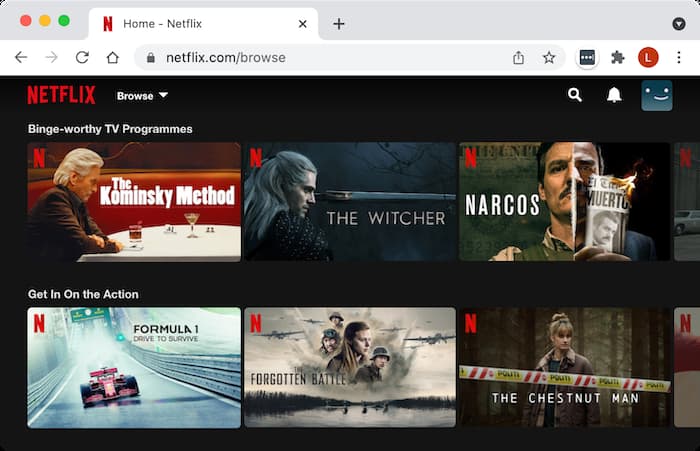Open the tab search dropdown arrow
The height and width of the screenshot is (451, 700).
point(679,24)
